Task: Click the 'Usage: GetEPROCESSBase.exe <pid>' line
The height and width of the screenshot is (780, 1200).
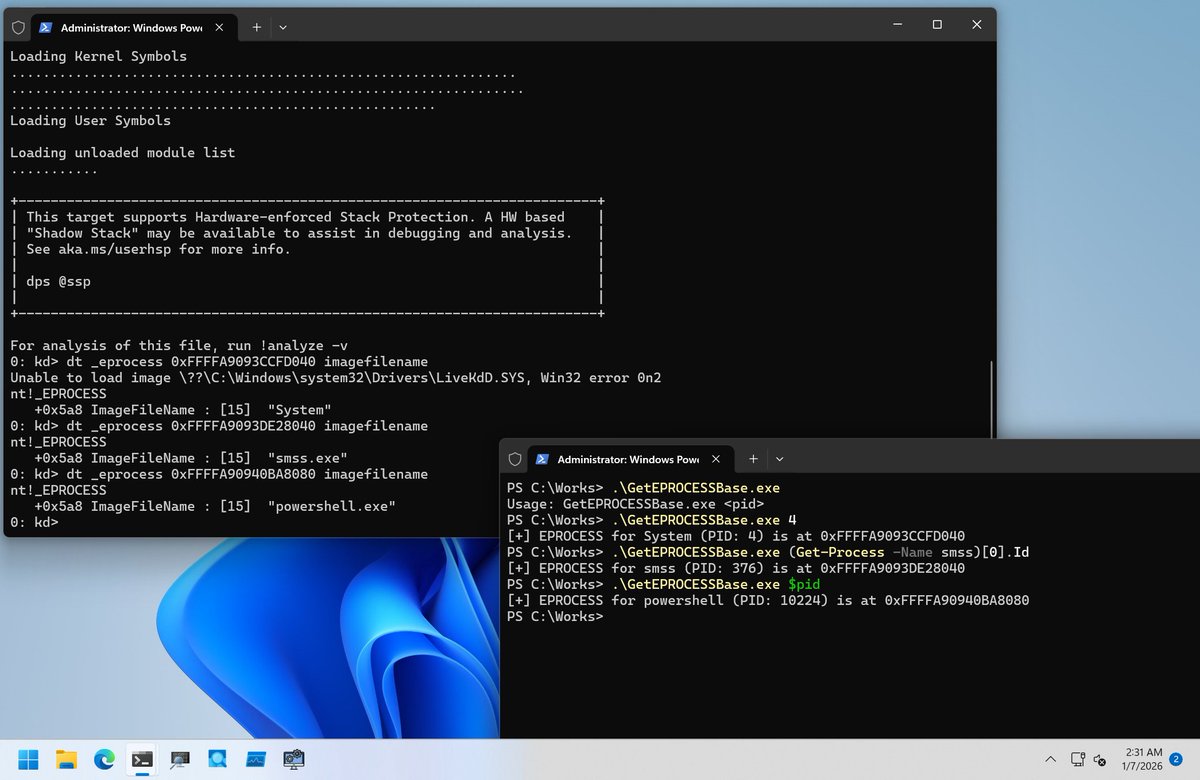Action: [636, 504]
